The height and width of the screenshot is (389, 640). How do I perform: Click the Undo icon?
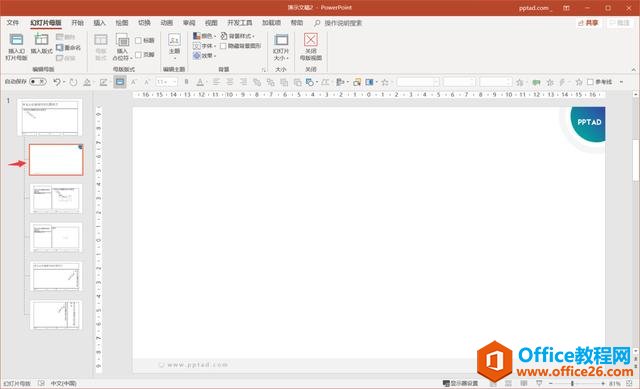coord(57,82)
